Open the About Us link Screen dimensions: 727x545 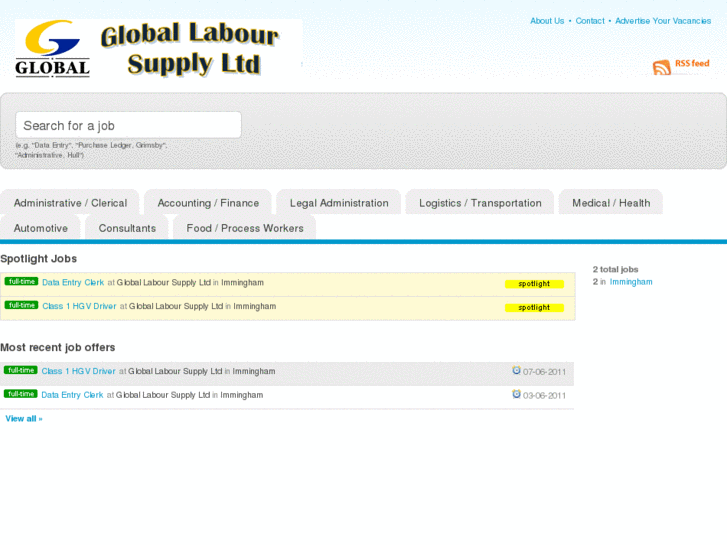coord(547,21)
